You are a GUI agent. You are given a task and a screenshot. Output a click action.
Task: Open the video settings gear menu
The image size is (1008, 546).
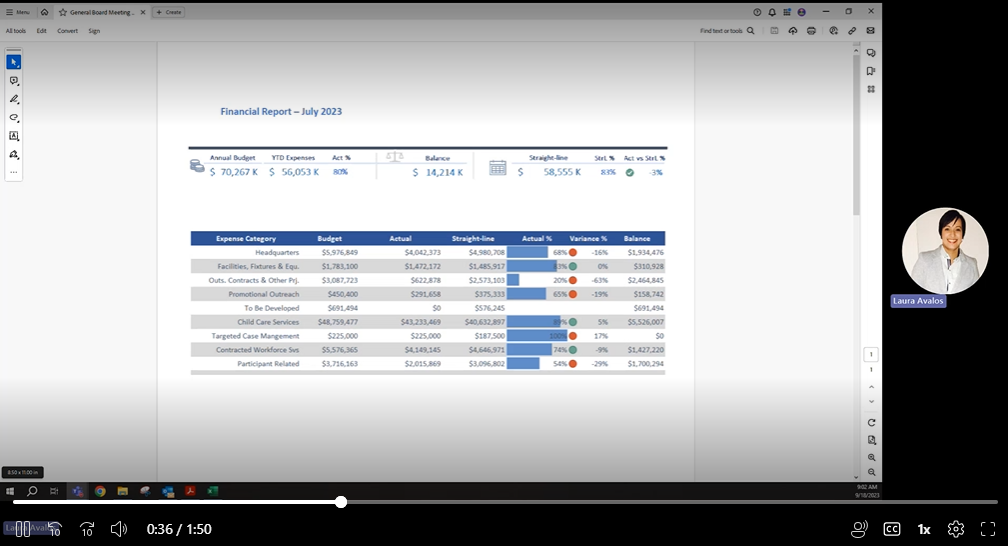pos(955,529)
